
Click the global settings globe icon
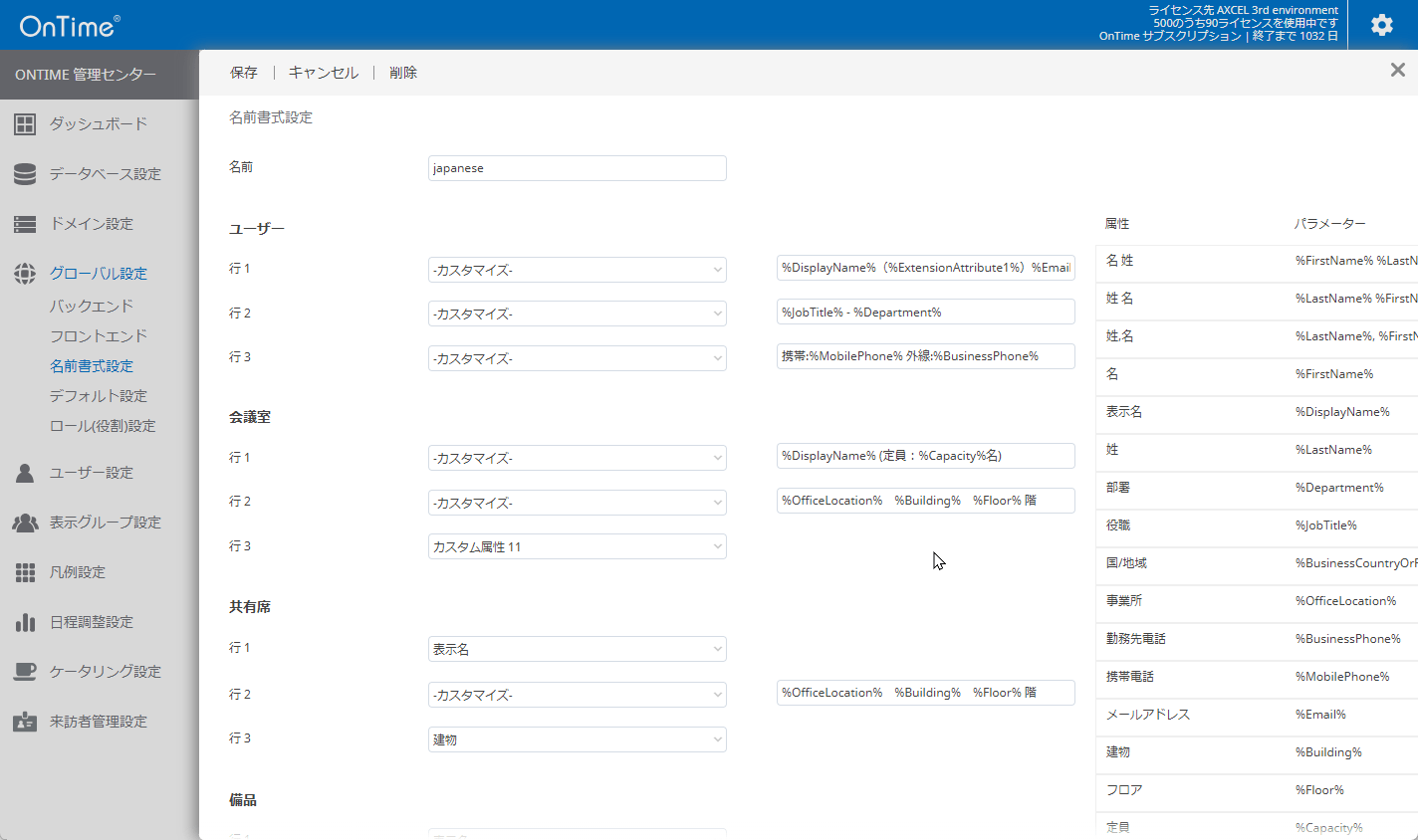[x=25, y=274]
